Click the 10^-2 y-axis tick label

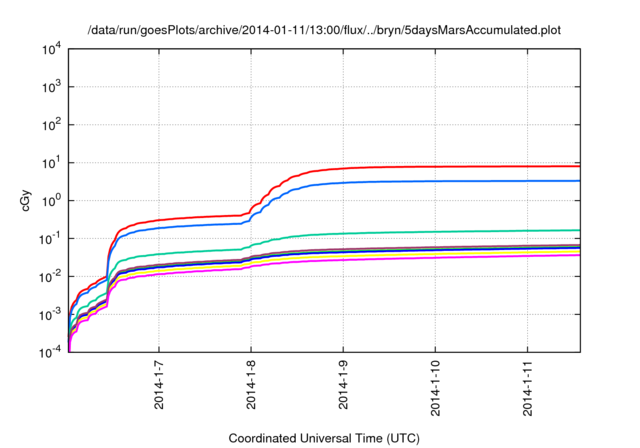[x=51, y=277]
